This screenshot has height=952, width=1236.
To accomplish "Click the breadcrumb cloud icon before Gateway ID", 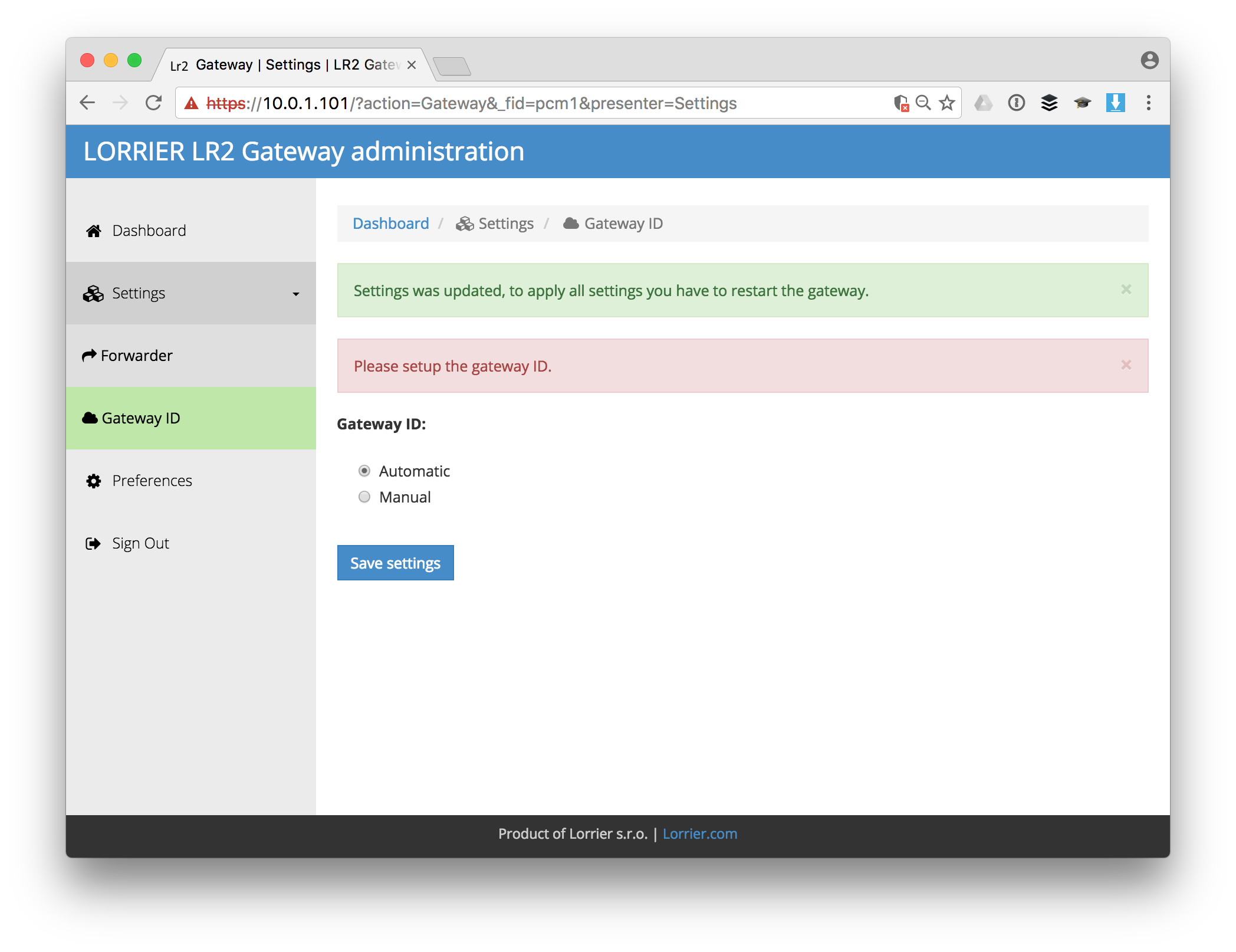I will click(x=571, y=224).
